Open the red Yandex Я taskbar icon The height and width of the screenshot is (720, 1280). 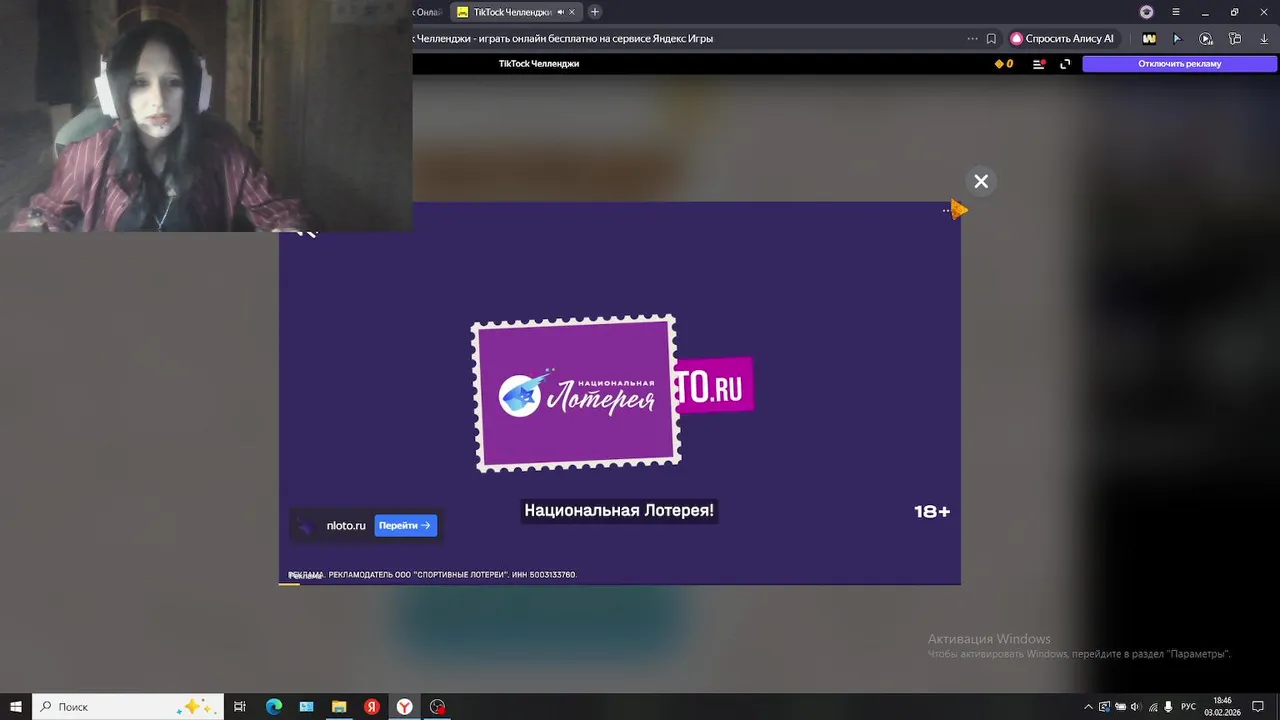pos(372,707)
